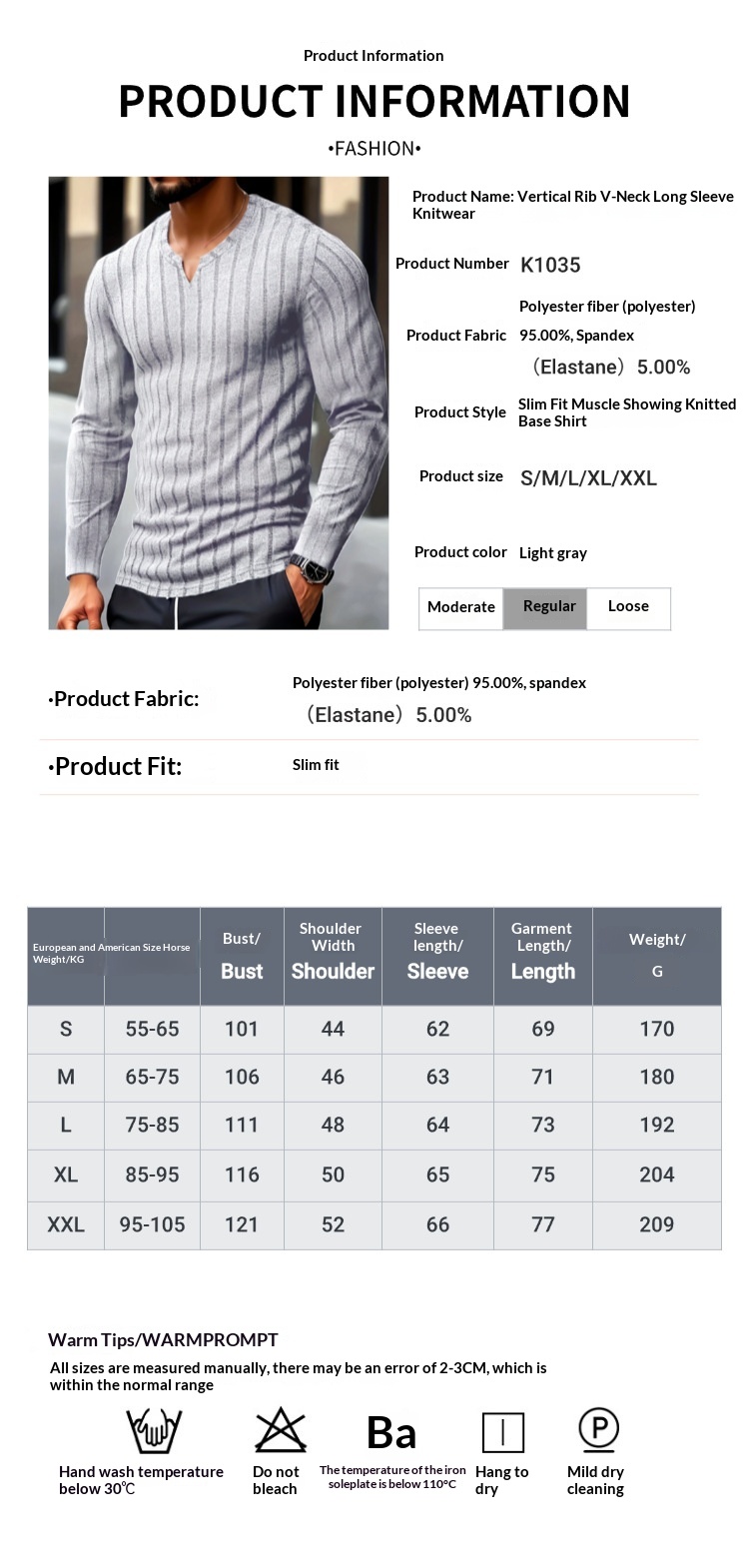Click the gray knitwear product photo
The height and width of the screenshot is (1568, 749).
(219, 403)
